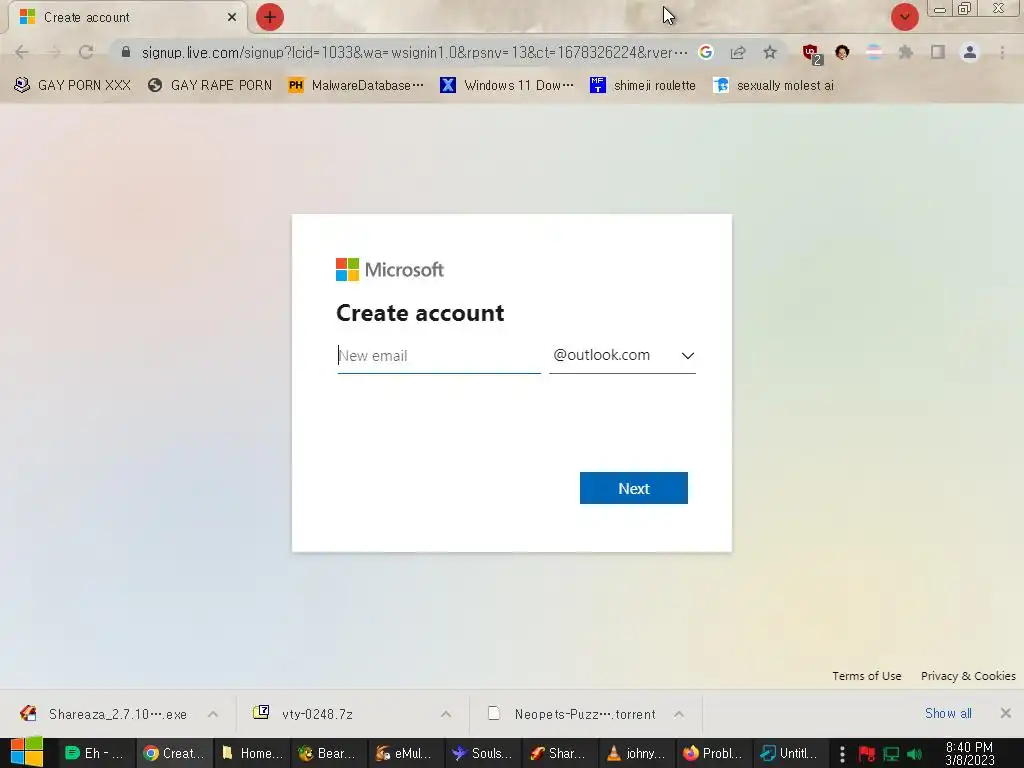Image resolution: width=1024 pixels, height=768 pixels.
Task: Switch to the Firefox Probl… taskbar item
Action: point(714,753)
